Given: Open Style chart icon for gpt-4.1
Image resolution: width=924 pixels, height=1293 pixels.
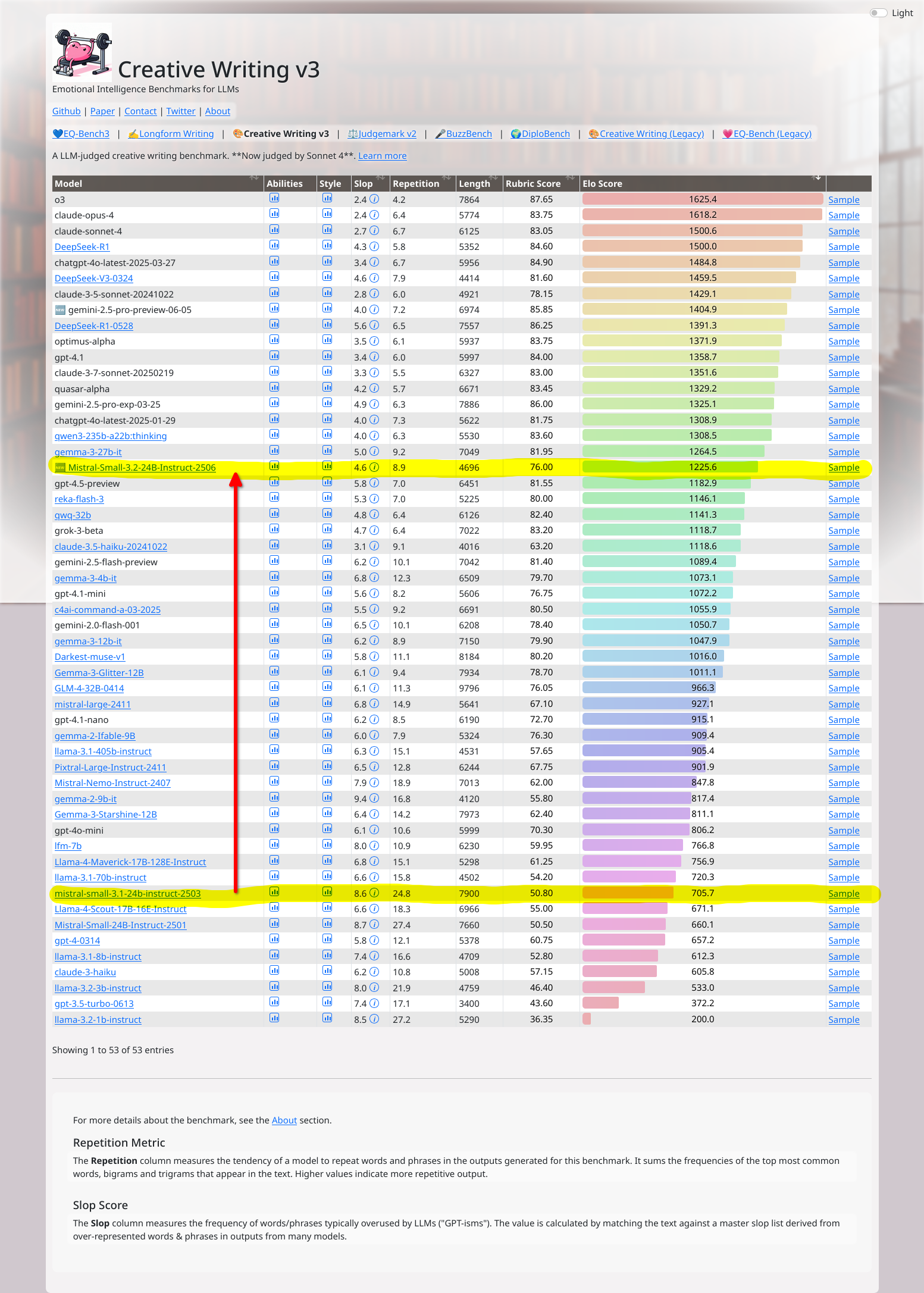Looking at the screenshot, I should 327,356.
